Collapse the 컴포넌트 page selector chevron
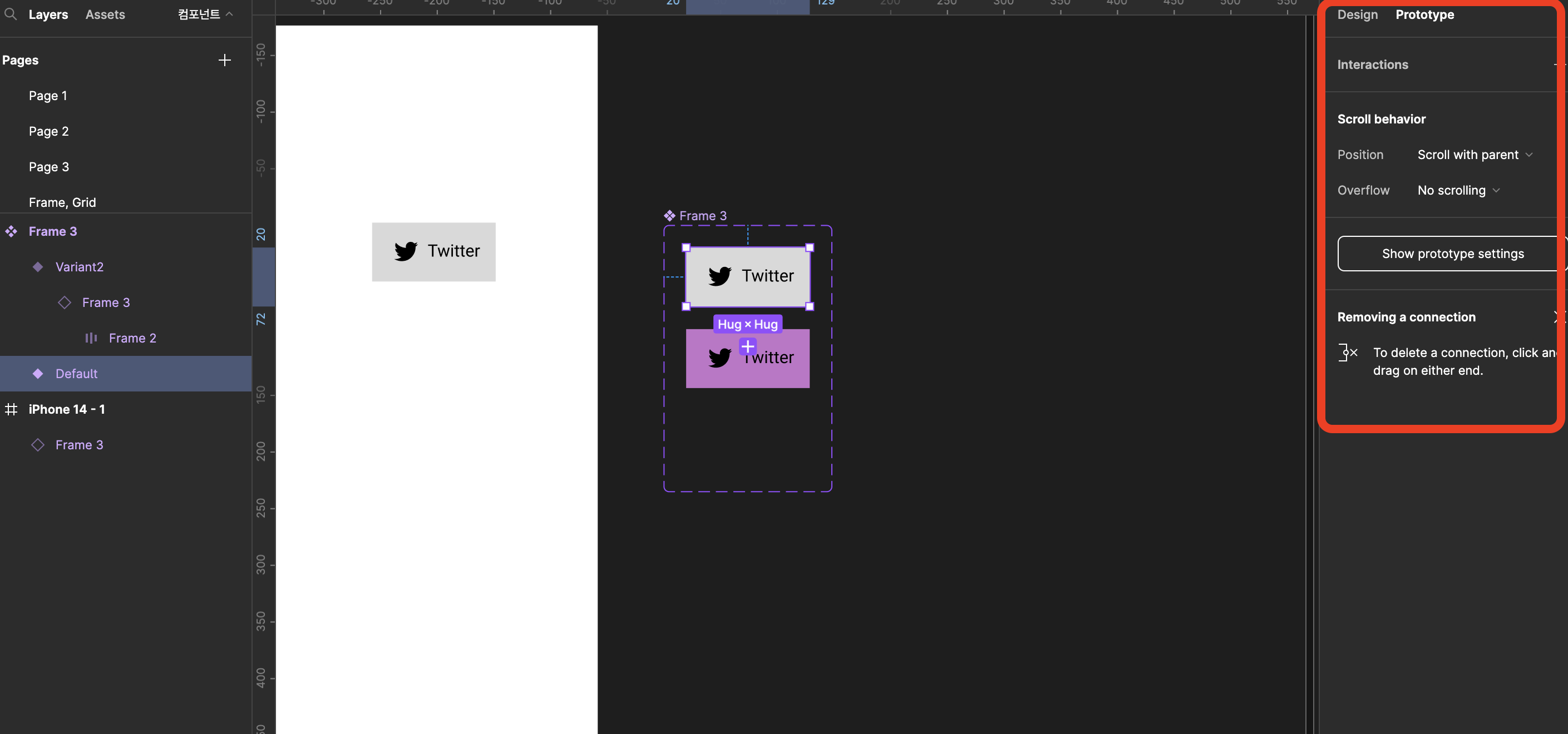The height and width of the screenshot is (734, 1568). [229, 14]
